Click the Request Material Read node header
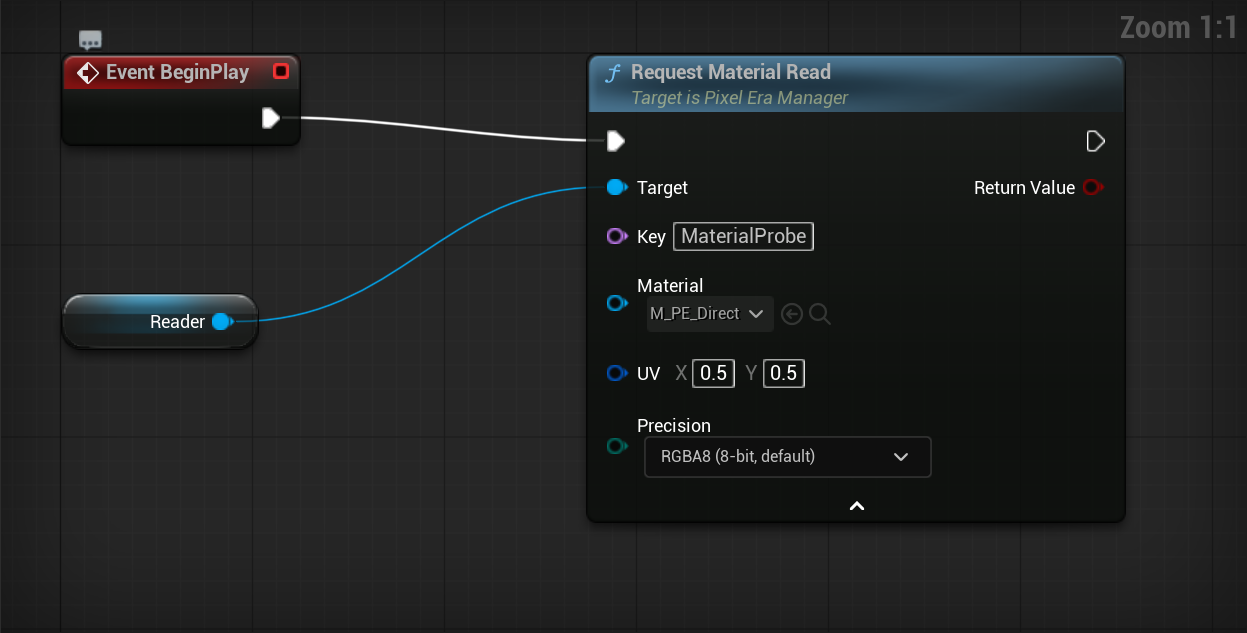The height and width of the screenshot is (633, 1247). point(856,83)
